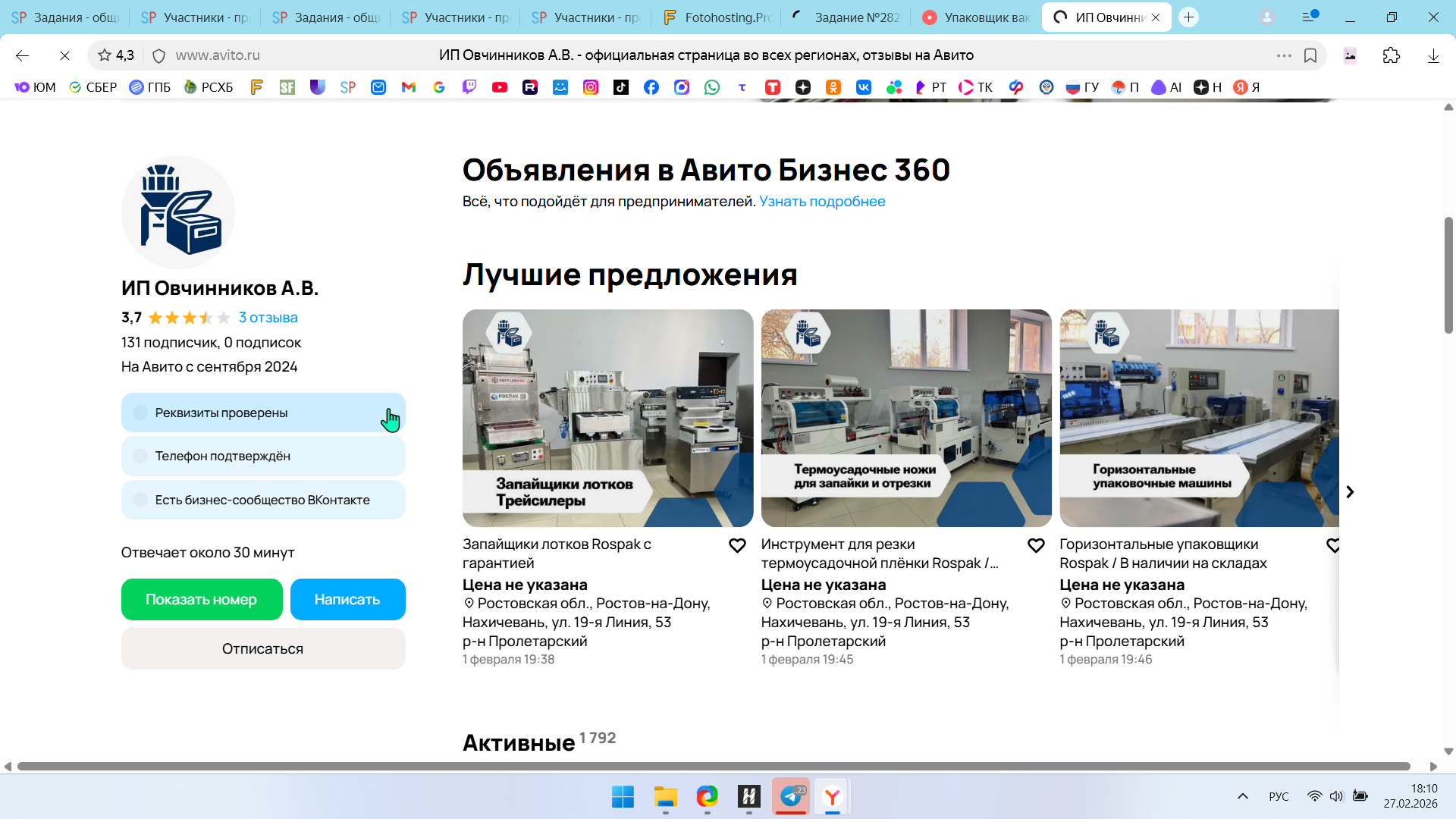This screenshot has width=1456, height=819.
Task: Click the downloads arrow icon in toolbar
Action: (x=1433, y=55)
